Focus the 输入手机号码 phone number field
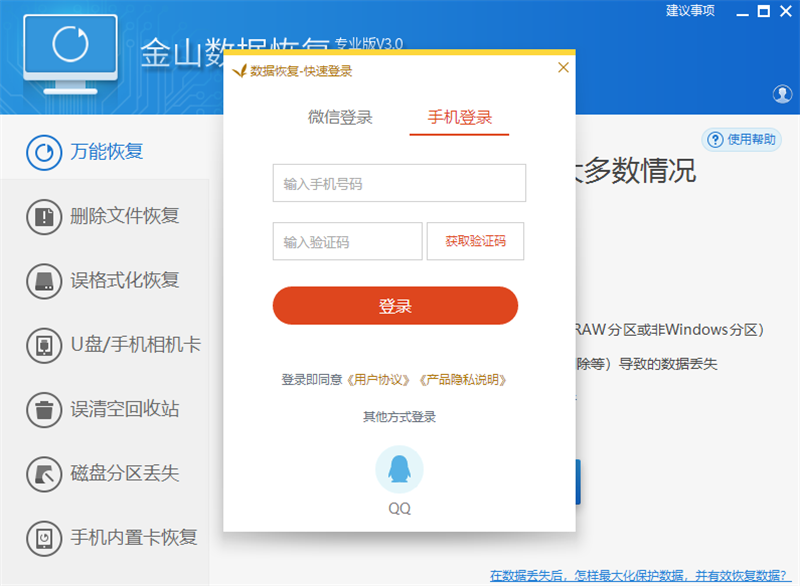 (x=399, y=183)
